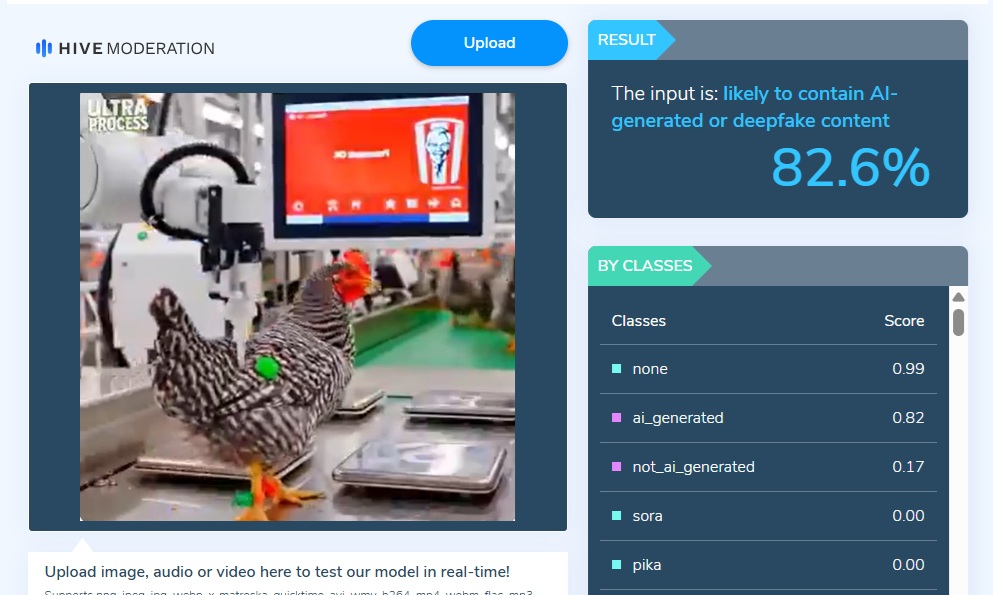Click the classes list scrollbar thumb
The image size is (993, 595).
(x=958, y=322)
